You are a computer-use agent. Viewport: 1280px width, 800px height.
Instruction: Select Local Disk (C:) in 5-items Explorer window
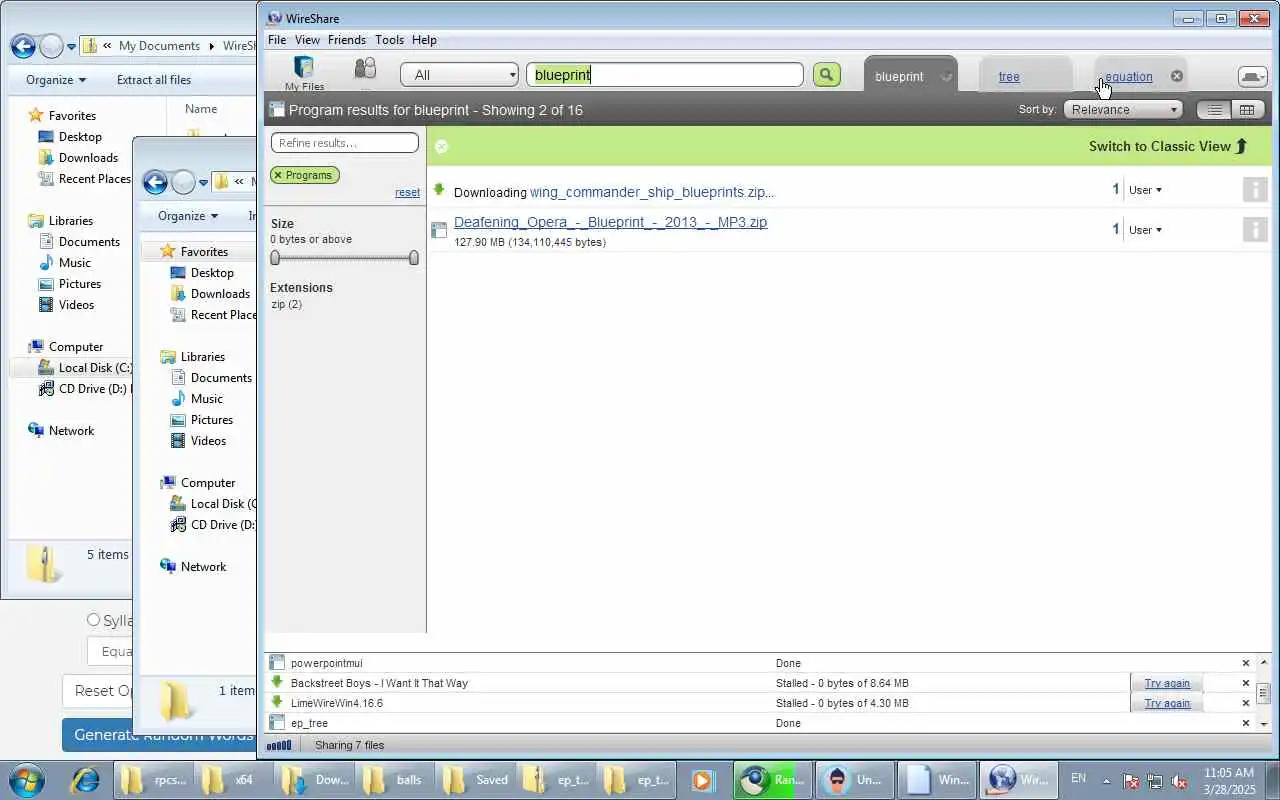(x=84, y=368)
